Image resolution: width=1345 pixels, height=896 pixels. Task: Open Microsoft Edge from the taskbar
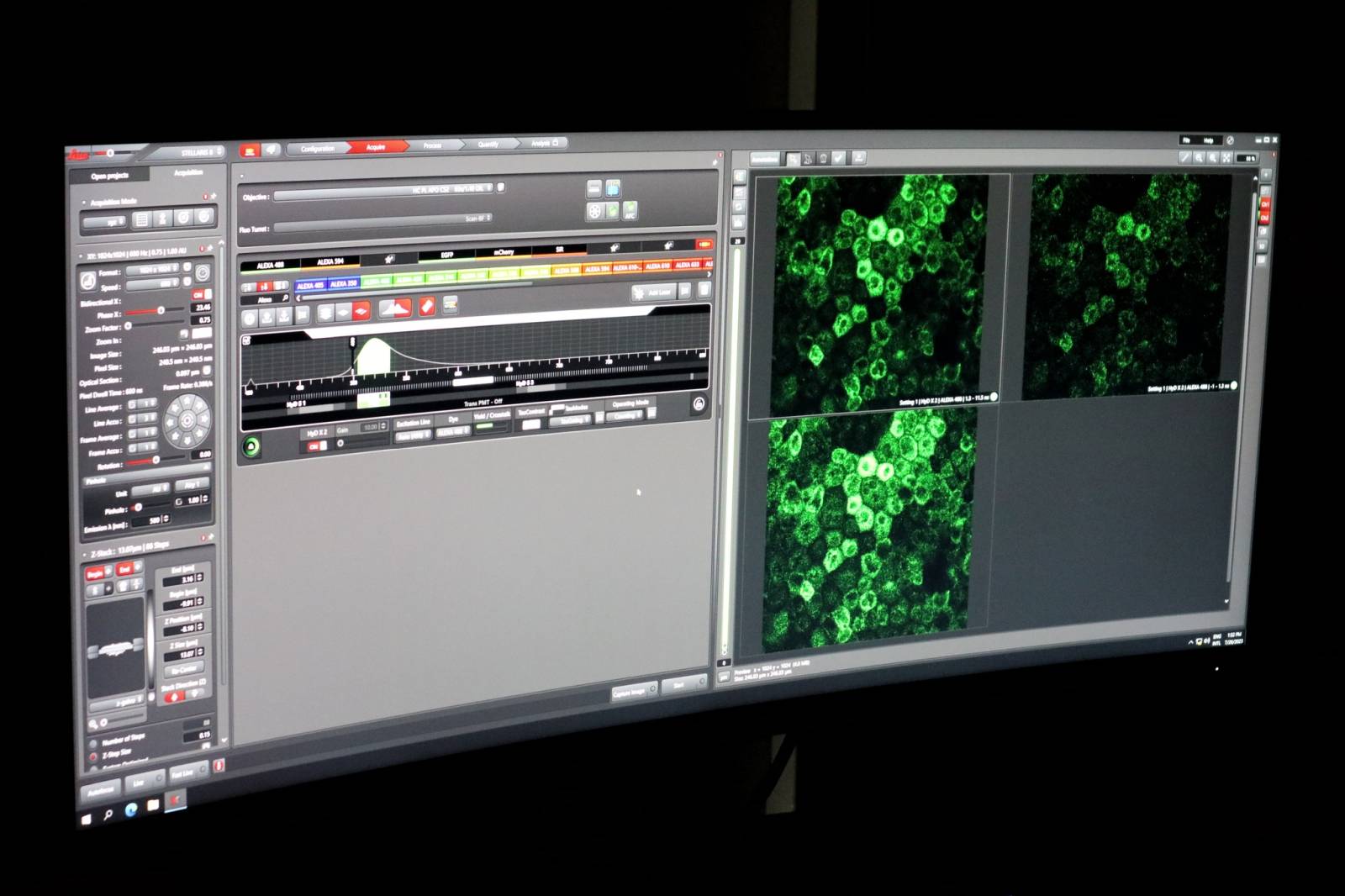130,809
